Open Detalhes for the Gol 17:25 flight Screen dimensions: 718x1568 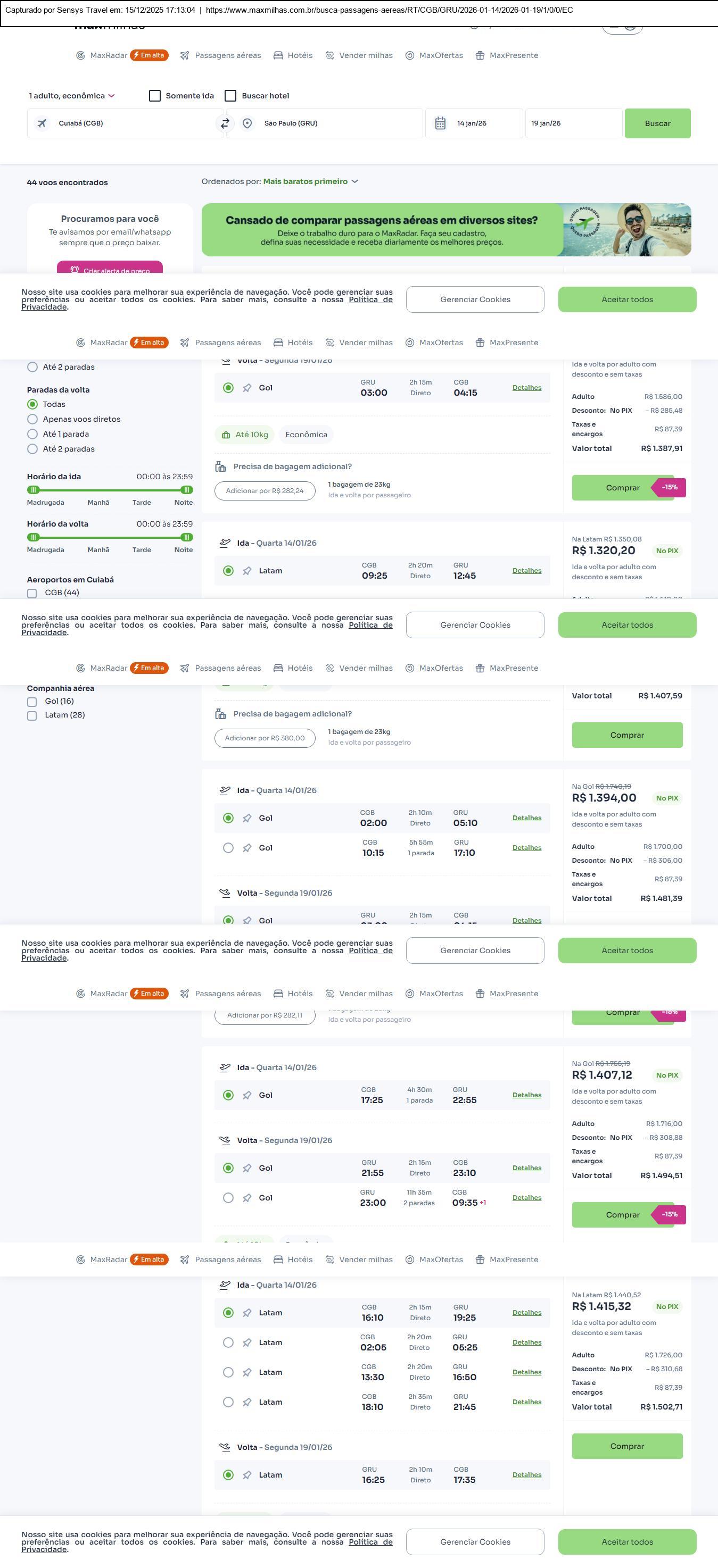tap(527, 1095)
